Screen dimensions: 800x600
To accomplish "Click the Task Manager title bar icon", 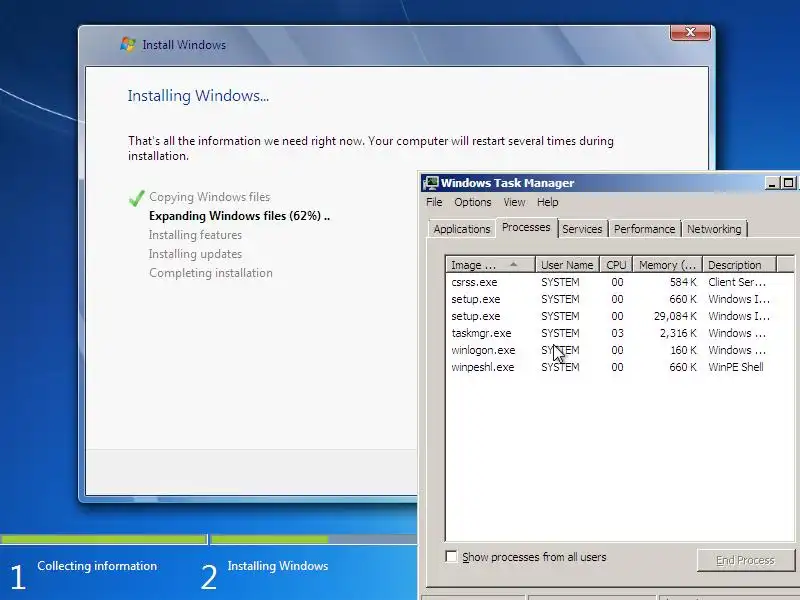I will pyautogui.click(x=431, y=183).
